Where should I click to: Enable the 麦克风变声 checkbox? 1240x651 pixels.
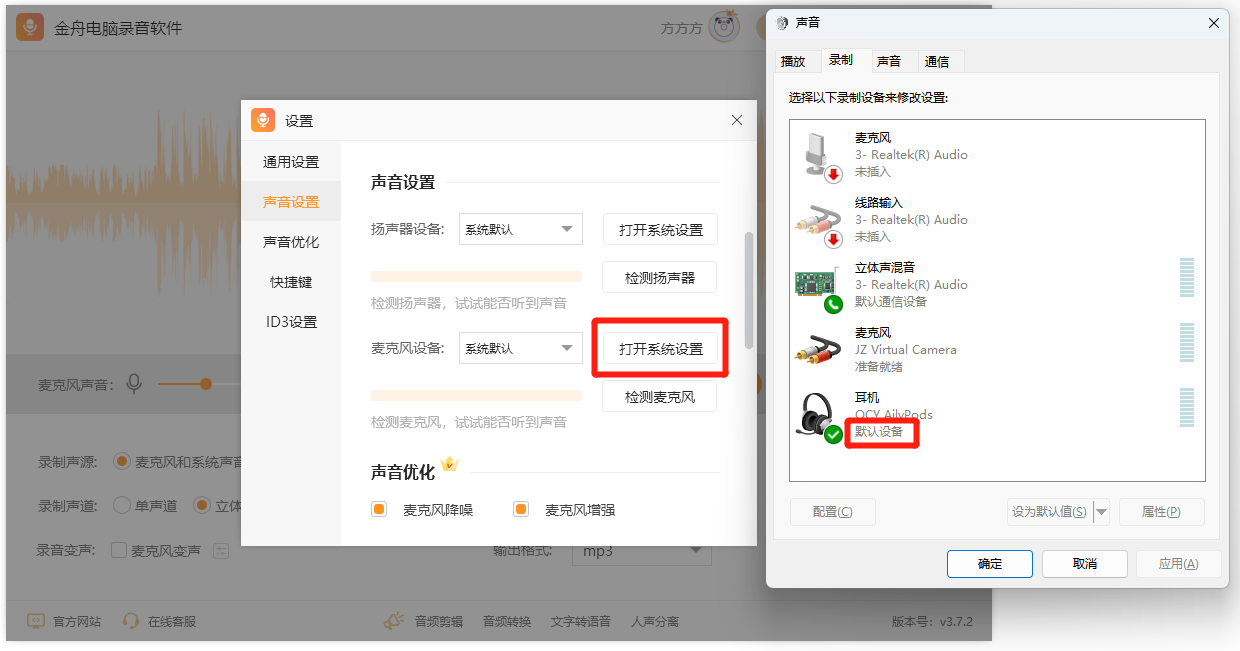tap(119, 550)
